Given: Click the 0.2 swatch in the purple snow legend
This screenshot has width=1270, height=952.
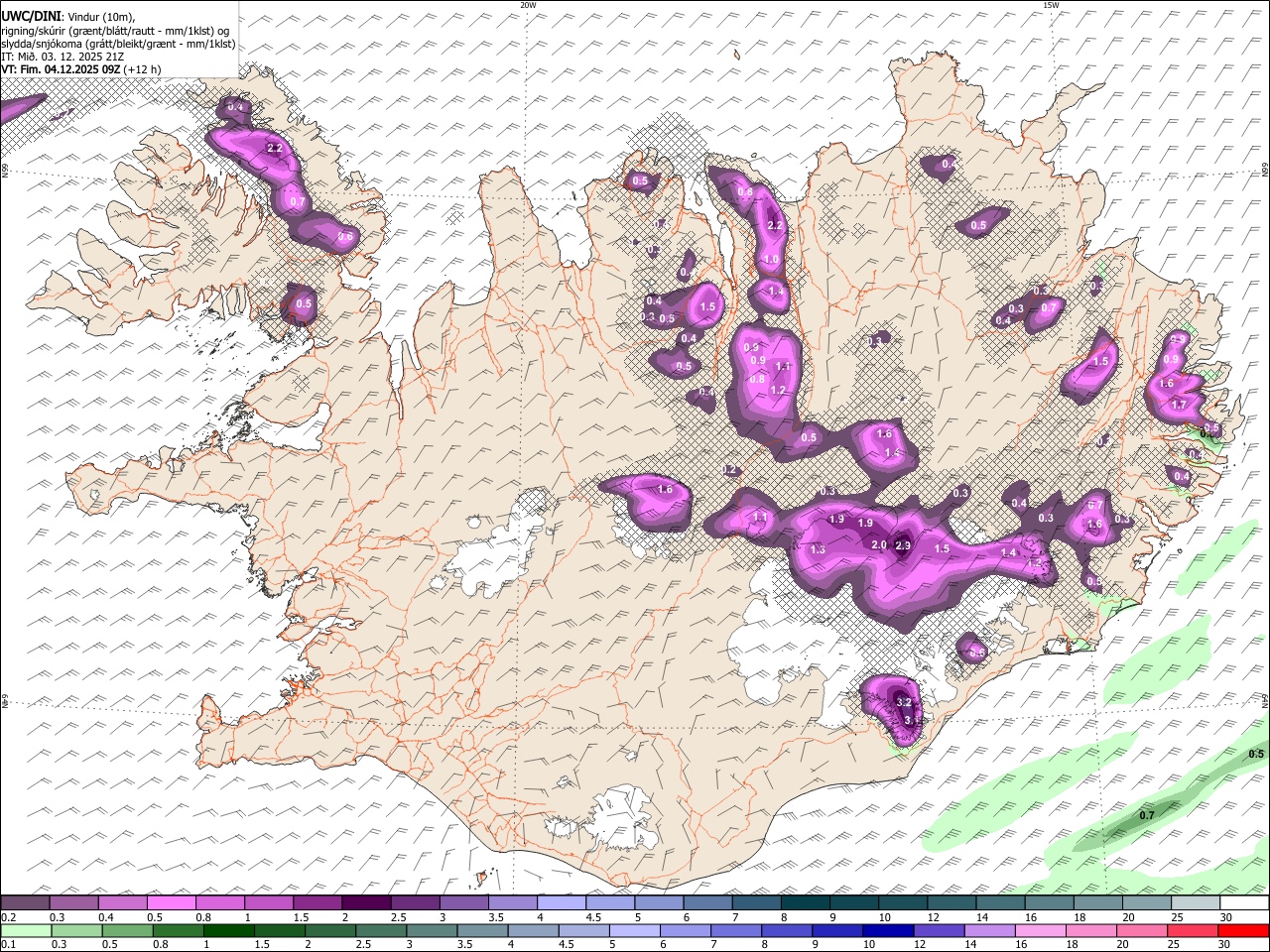Looking at the screenshot, I should [25, 902].
